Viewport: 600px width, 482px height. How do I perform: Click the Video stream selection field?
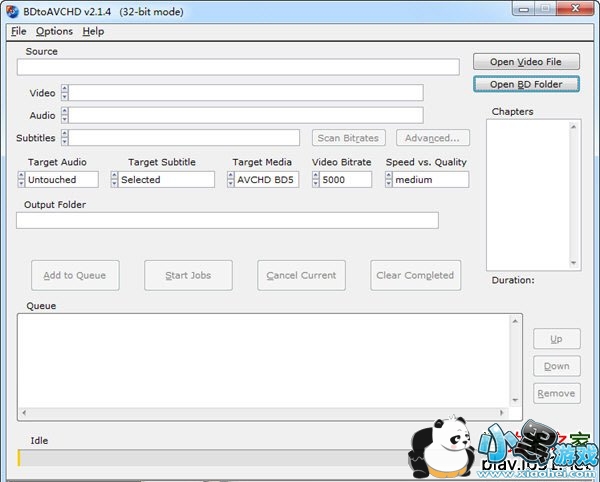click(246, 93)
